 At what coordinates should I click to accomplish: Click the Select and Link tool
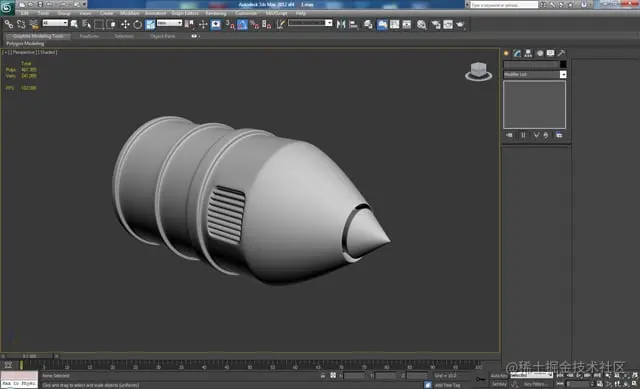pos(9,24)
